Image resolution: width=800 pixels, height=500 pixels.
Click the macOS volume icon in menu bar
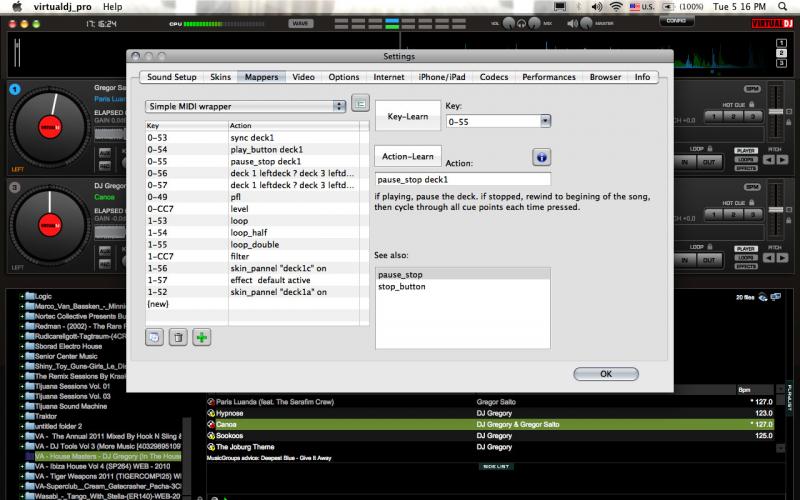click(x=596, y=7)
